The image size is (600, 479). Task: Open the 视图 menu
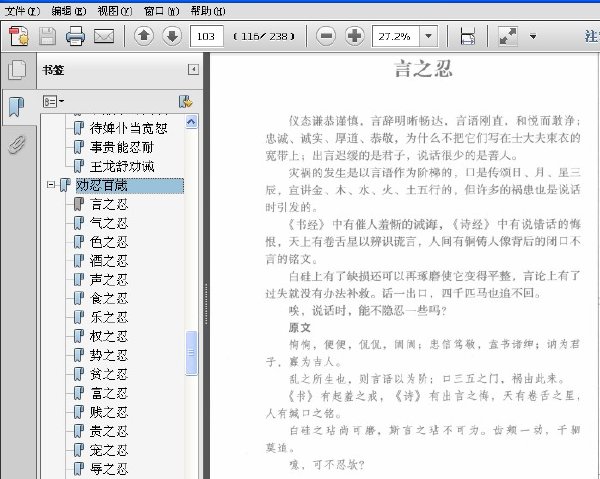coord(114,11)
